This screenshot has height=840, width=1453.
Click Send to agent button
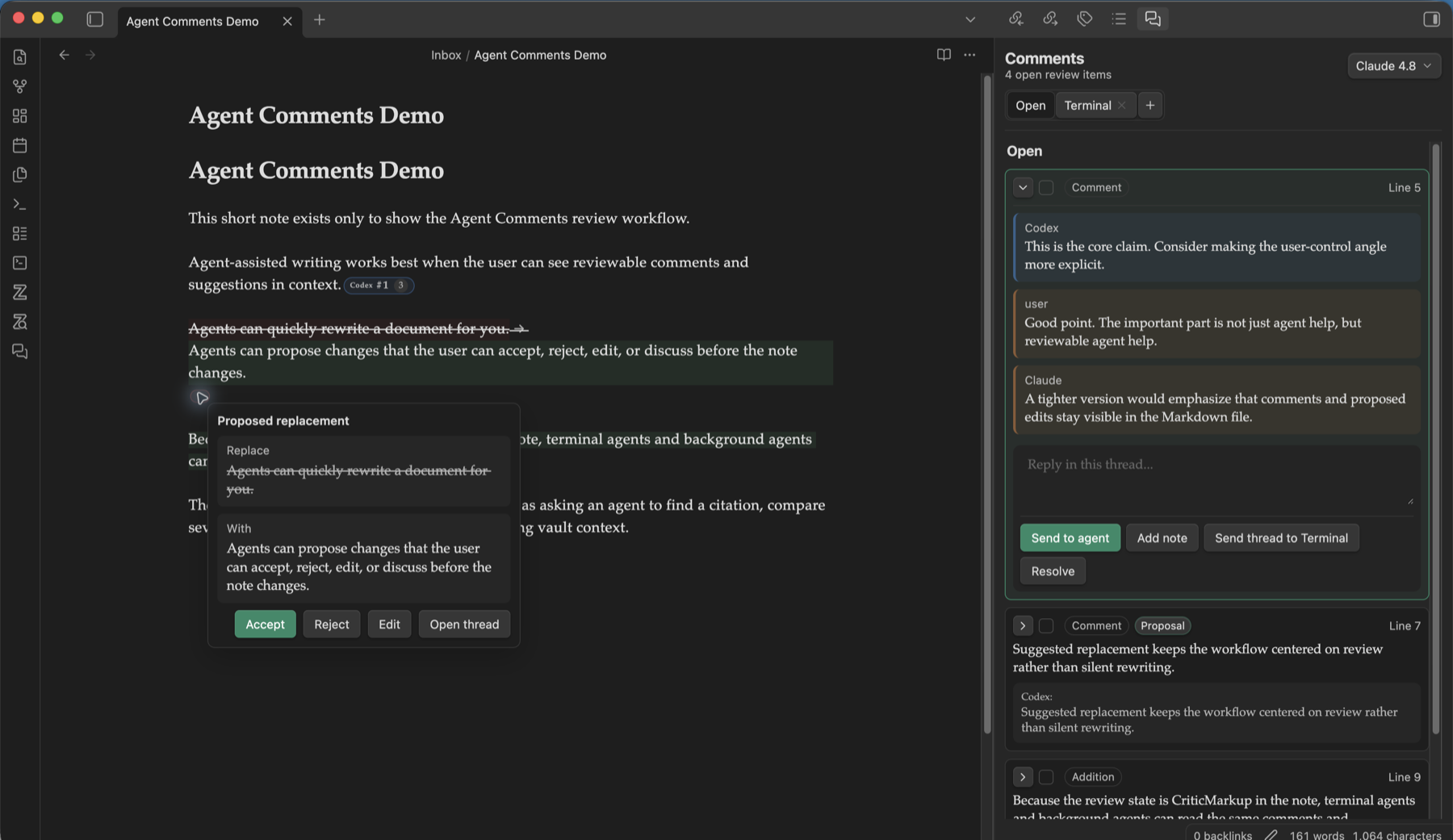coord(1070,537)
